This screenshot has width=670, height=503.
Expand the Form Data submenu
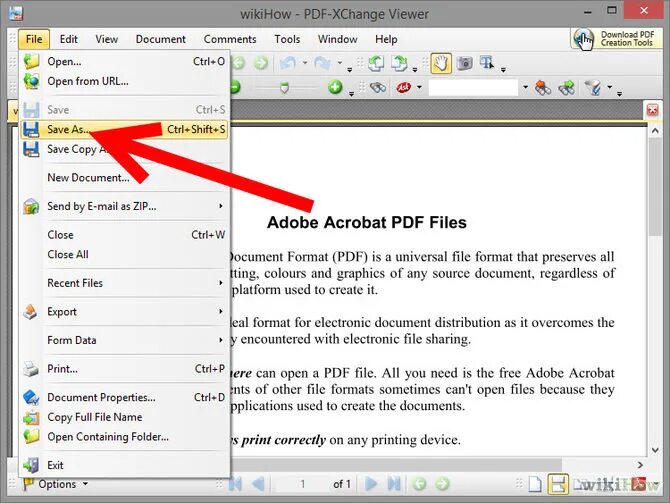[x=124, y=341]
